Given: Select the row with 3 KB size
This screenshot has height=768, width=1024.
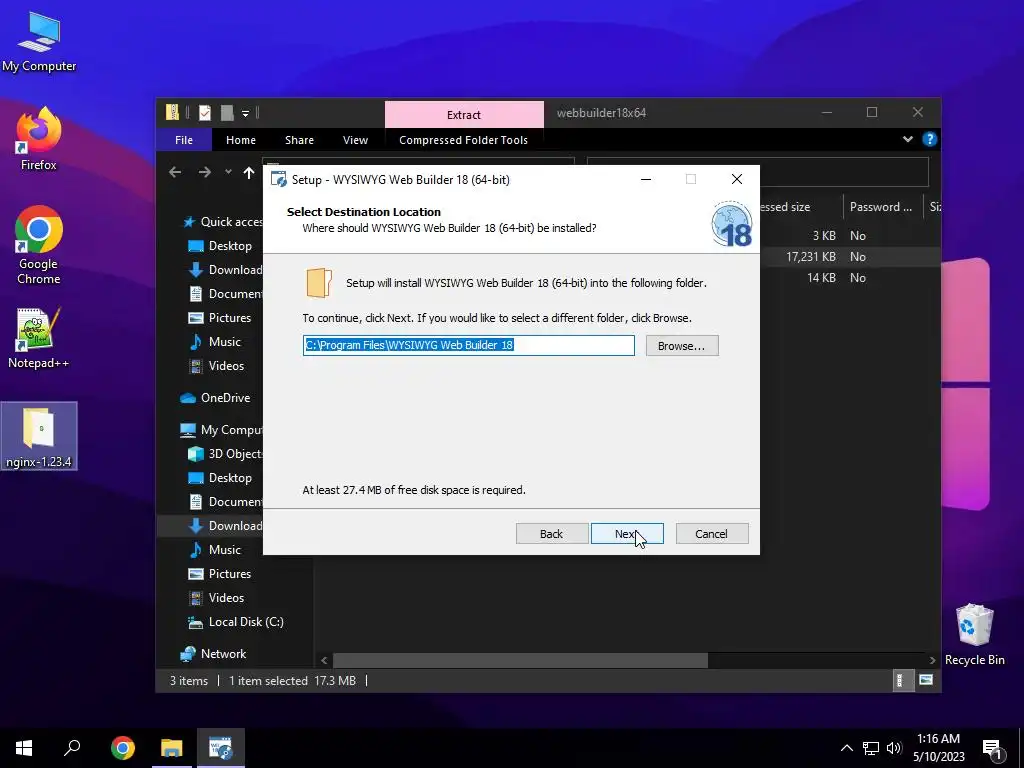Looking at the screenshot, I should click(x=849, y=236).
